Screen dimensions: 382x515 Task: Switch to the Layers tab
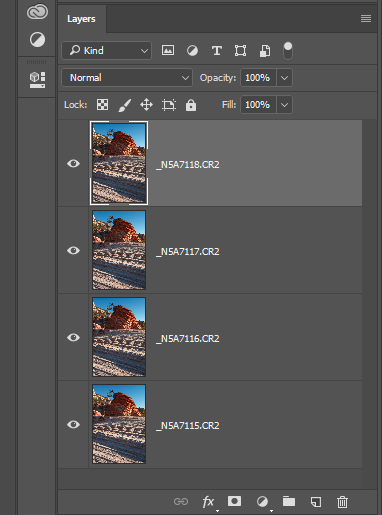tap(81, 19)
